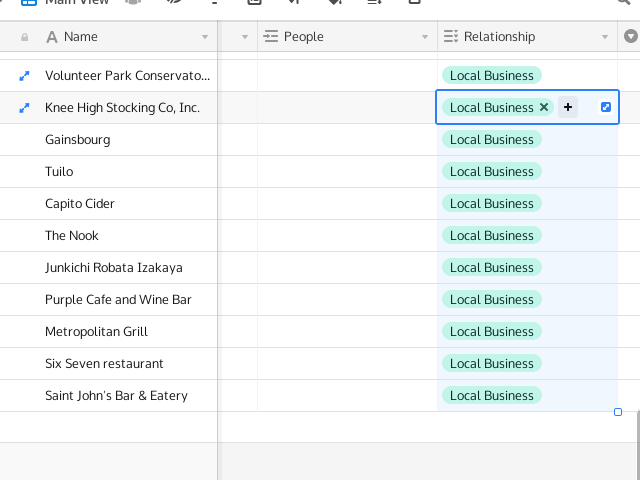
Task: Click the plus button to add an option
Action: [x=568, y=107]
